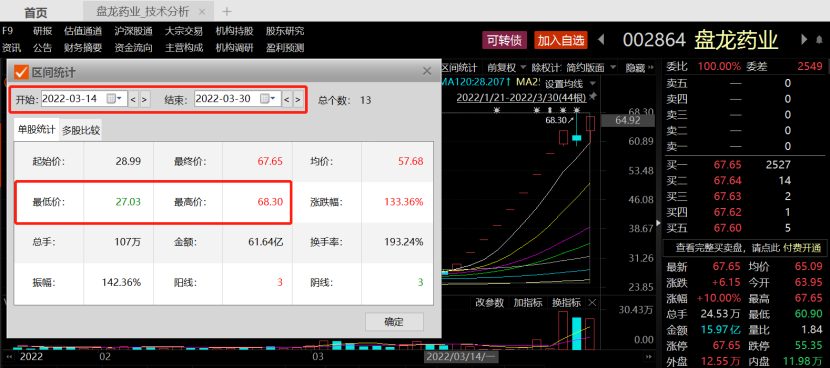Image resolution: width=830 pixels, height=368 pixels.
Task: Click the 隐藏 toolbar button
Action: tap(635, 68)
